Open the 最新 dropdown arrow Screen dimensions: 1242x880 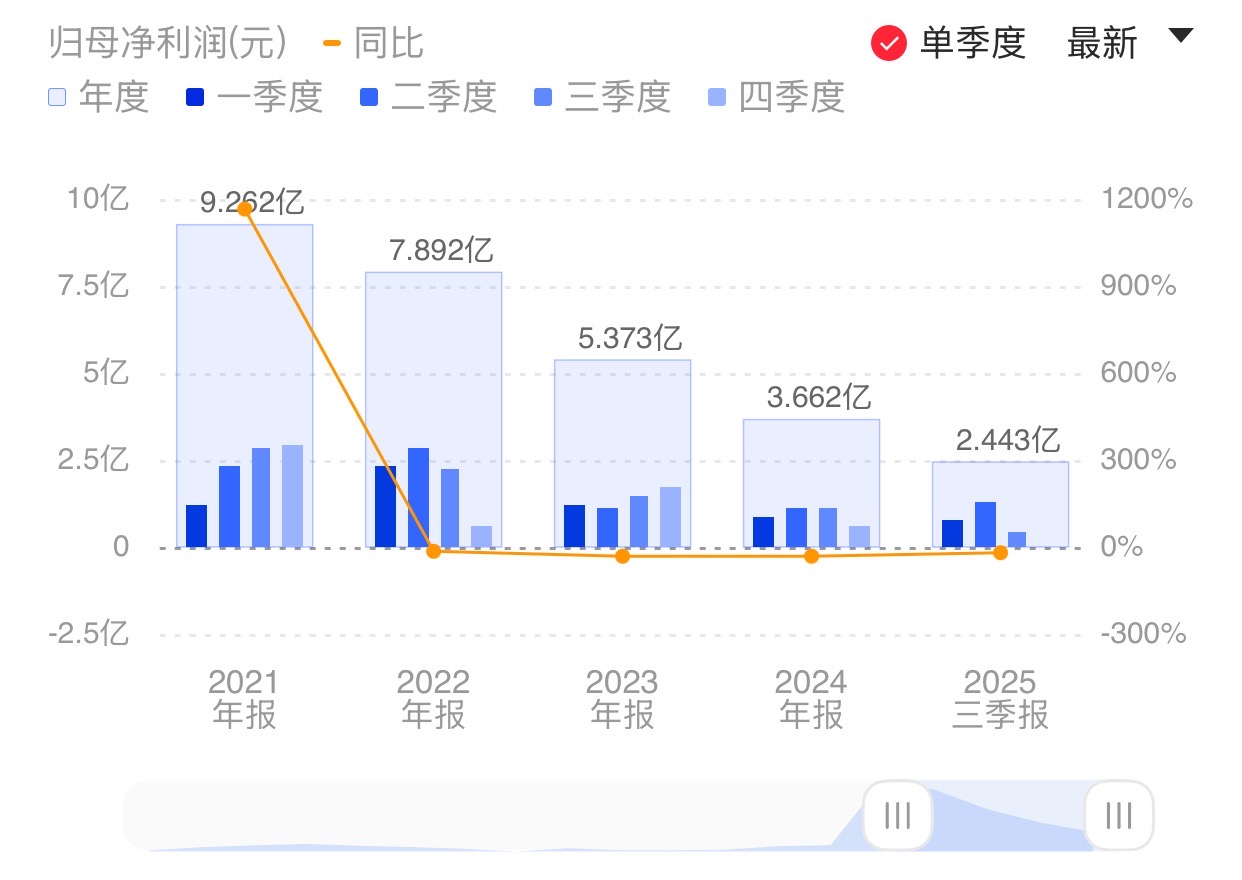[1180, 37]
